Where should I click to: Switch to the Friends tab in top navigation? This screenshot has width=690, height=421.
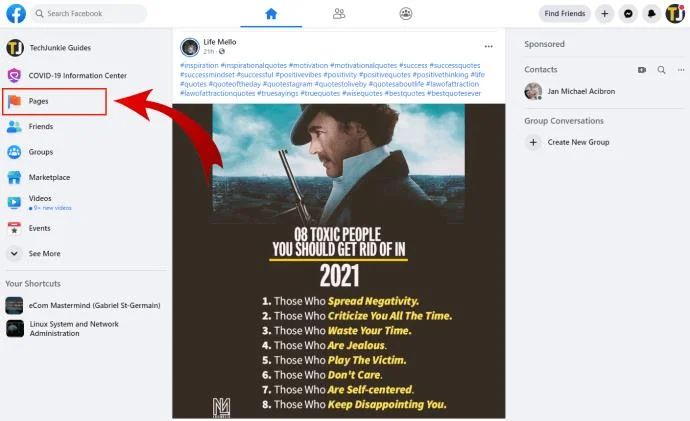pyautogui.click(x=339, y=14)
